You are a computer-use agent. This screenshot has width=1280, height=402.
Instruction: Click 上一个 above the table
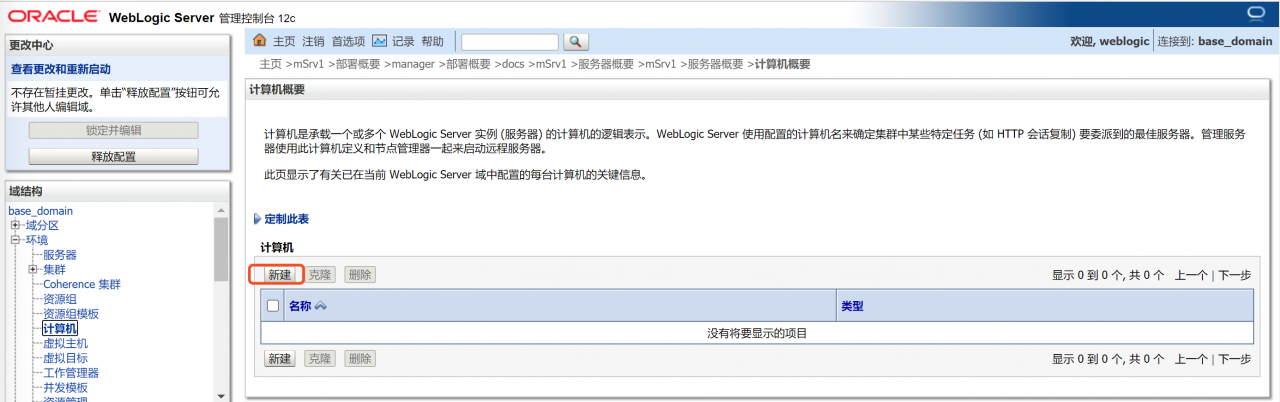pos(1191,275)
